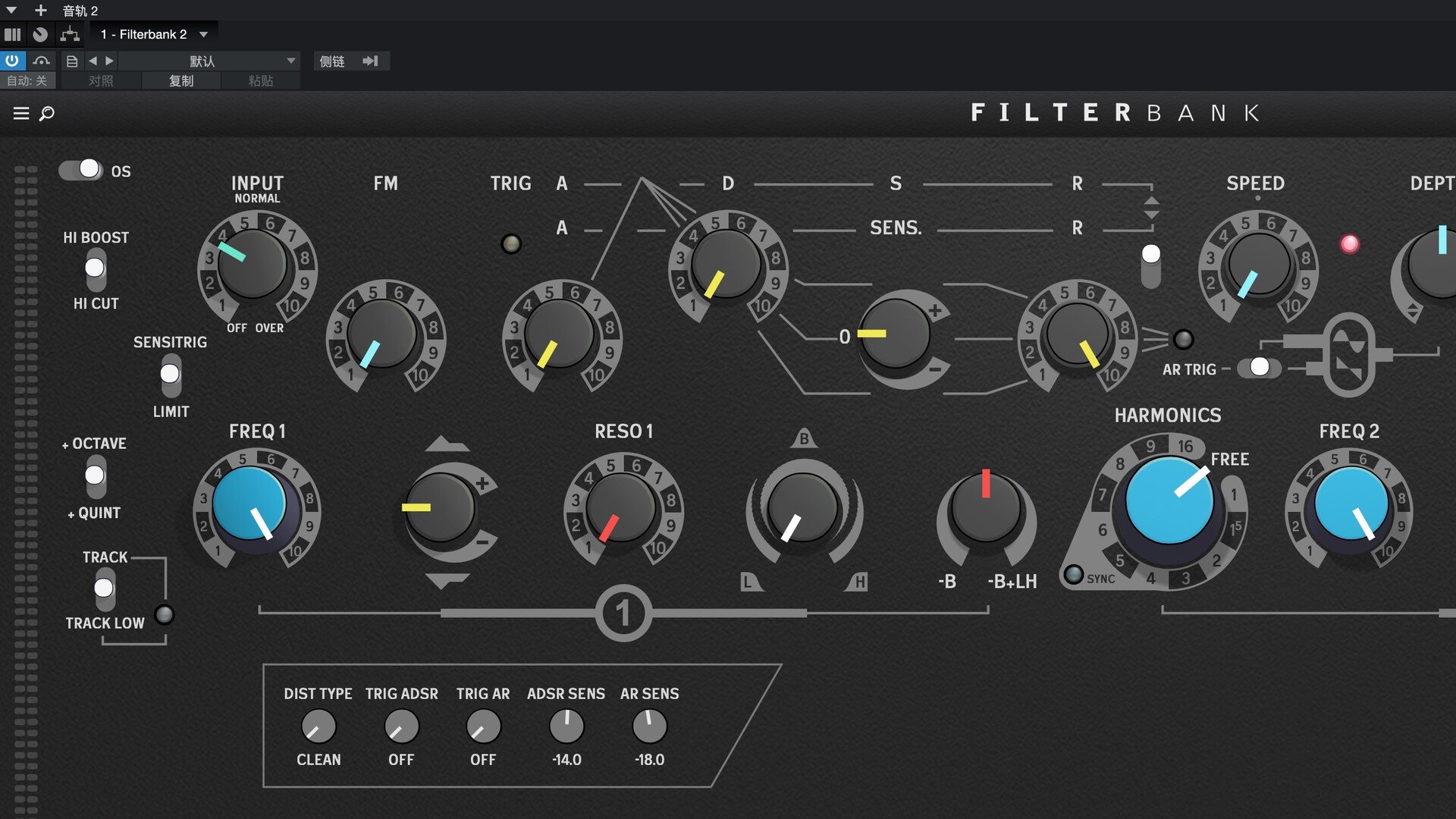Image resolution: width=1456 pixels, height=819 pixels.
Task: Click the up triangle above R switch
Action: 1151,201
